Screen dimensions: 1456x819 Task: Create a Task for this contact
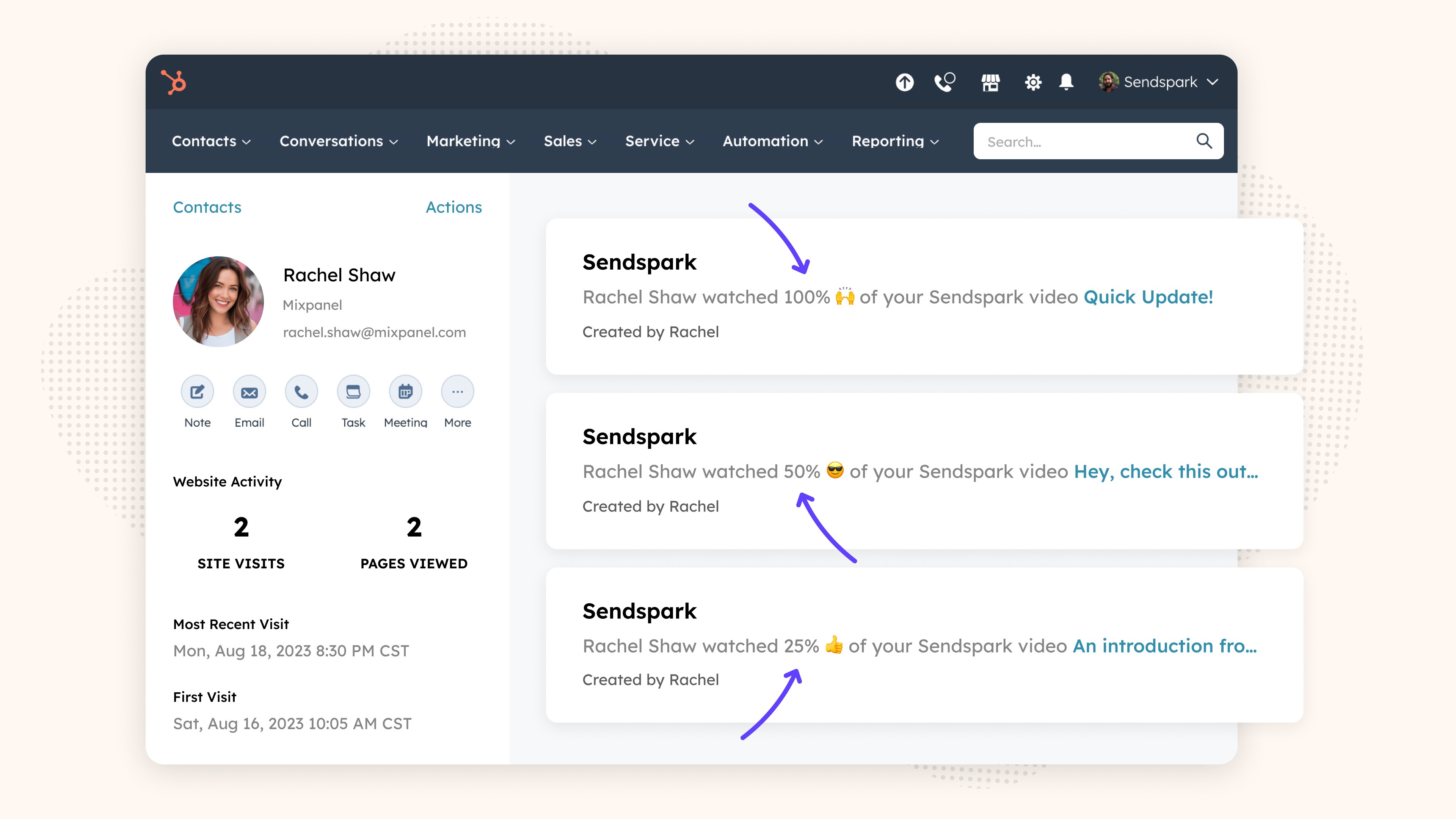click(353, 391)
